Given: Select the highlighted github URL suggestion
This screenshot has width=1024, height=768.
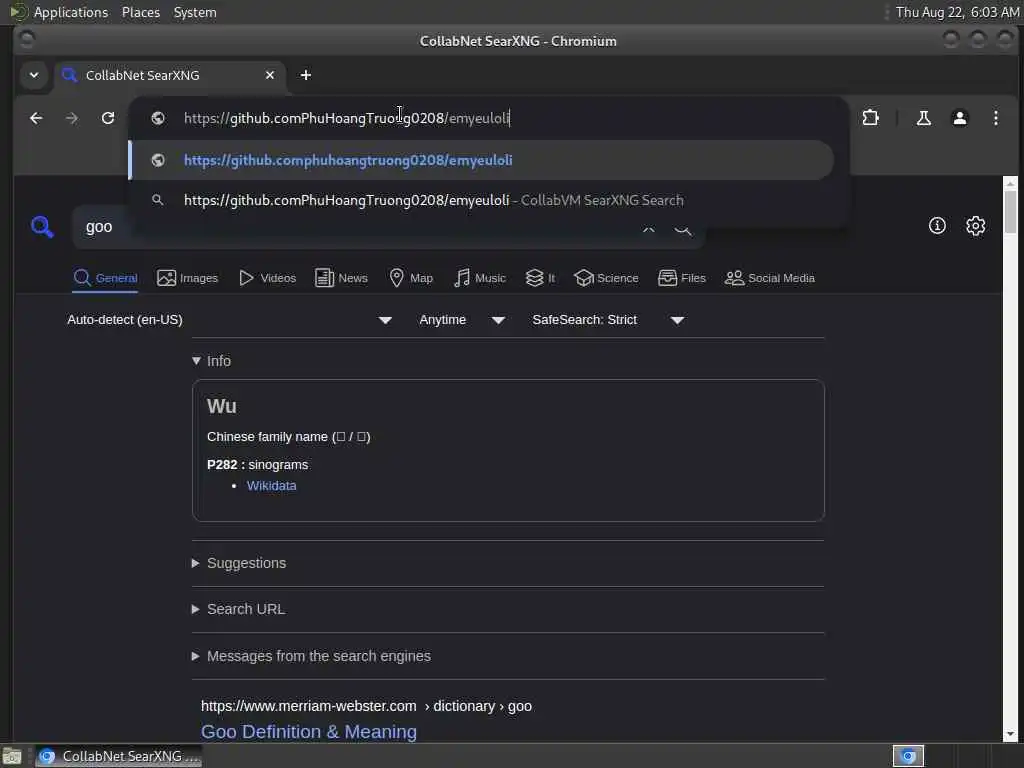Looking at the screenshot, I should (481, 160).
